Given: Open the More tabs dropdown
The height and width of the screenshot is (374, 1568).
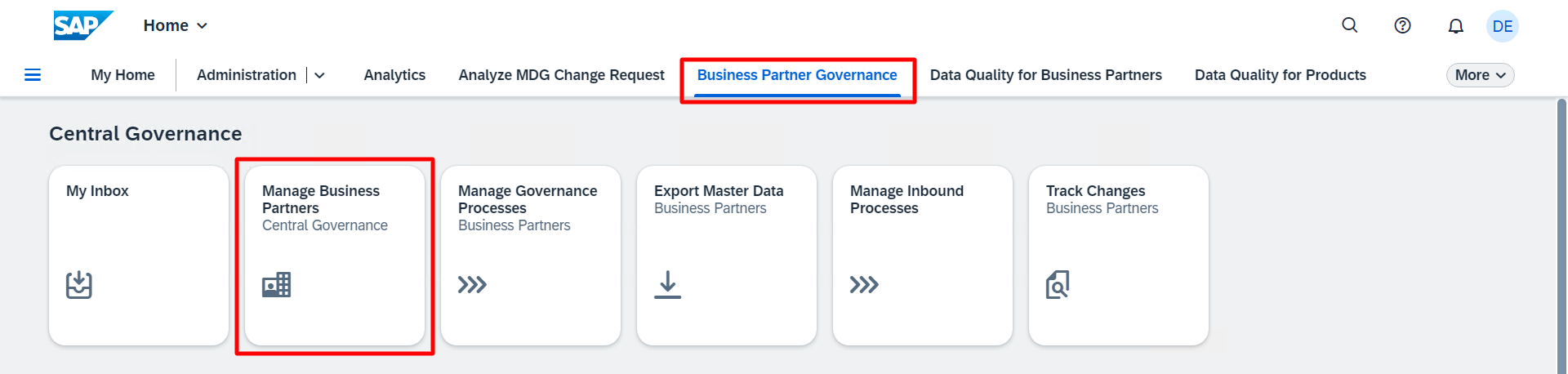Looking at the screenshot, I should pyautogui.click(x=1480, y=75).
